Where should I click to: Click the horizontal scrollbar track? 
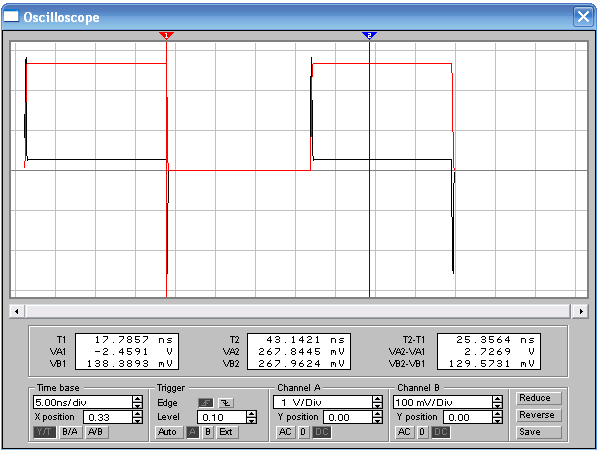298,311
